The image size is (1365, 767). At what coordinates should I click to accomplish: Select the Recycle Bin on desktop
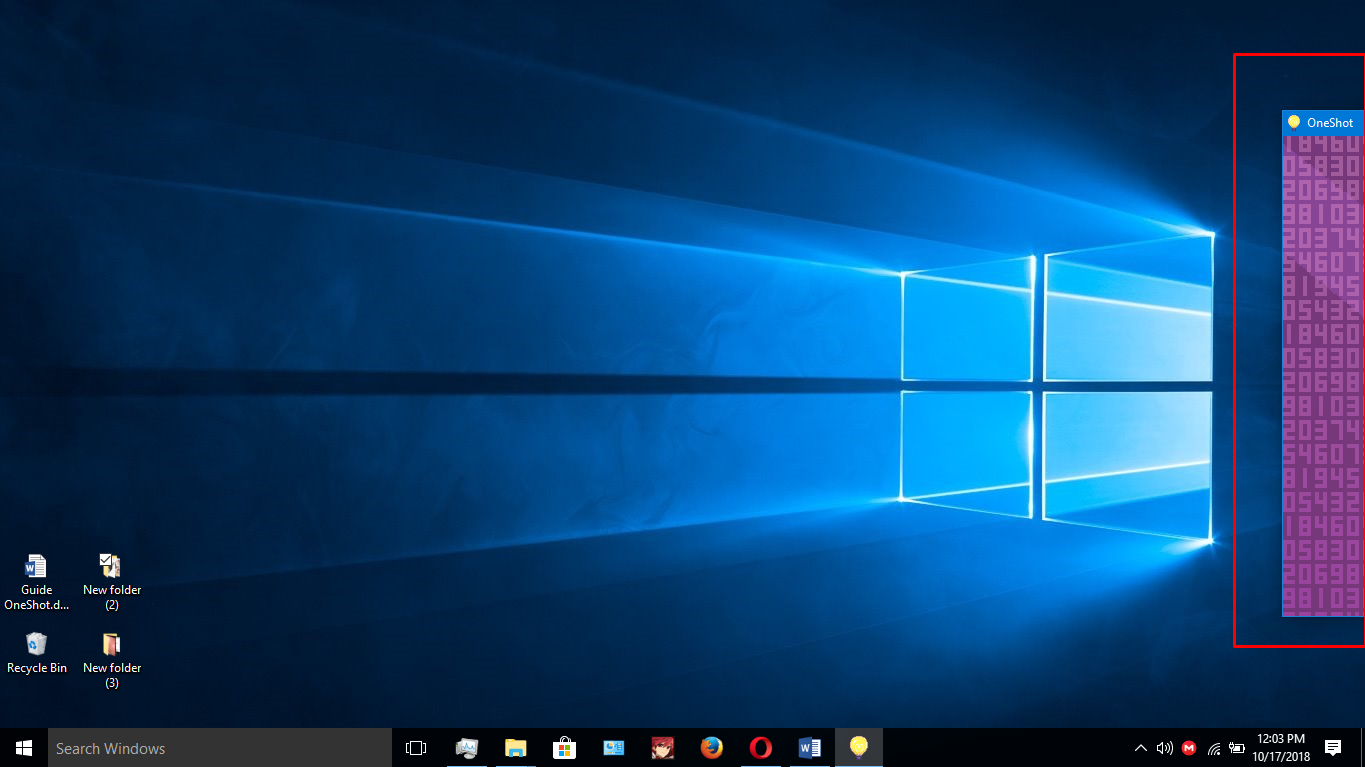[x=37, y=652]
